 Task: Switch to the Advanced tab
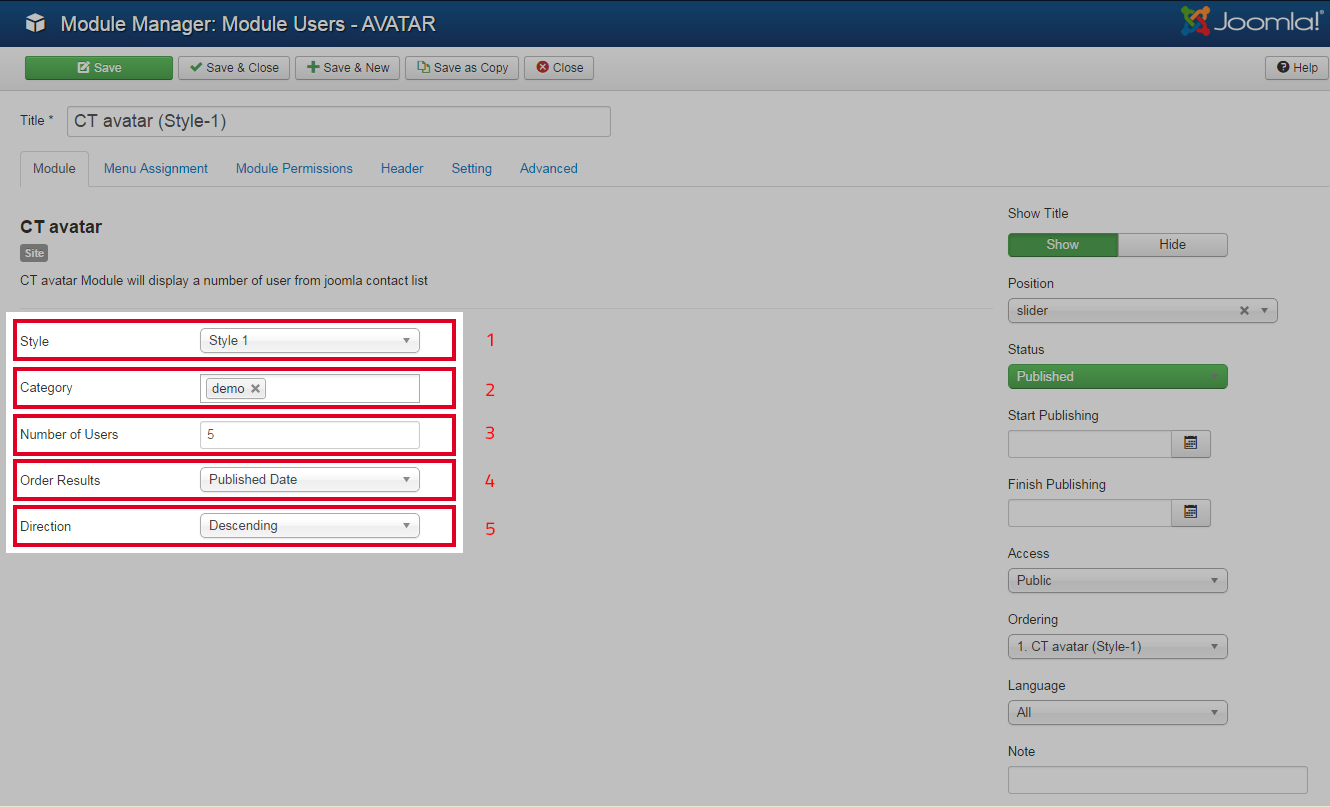tap(549, 169)
